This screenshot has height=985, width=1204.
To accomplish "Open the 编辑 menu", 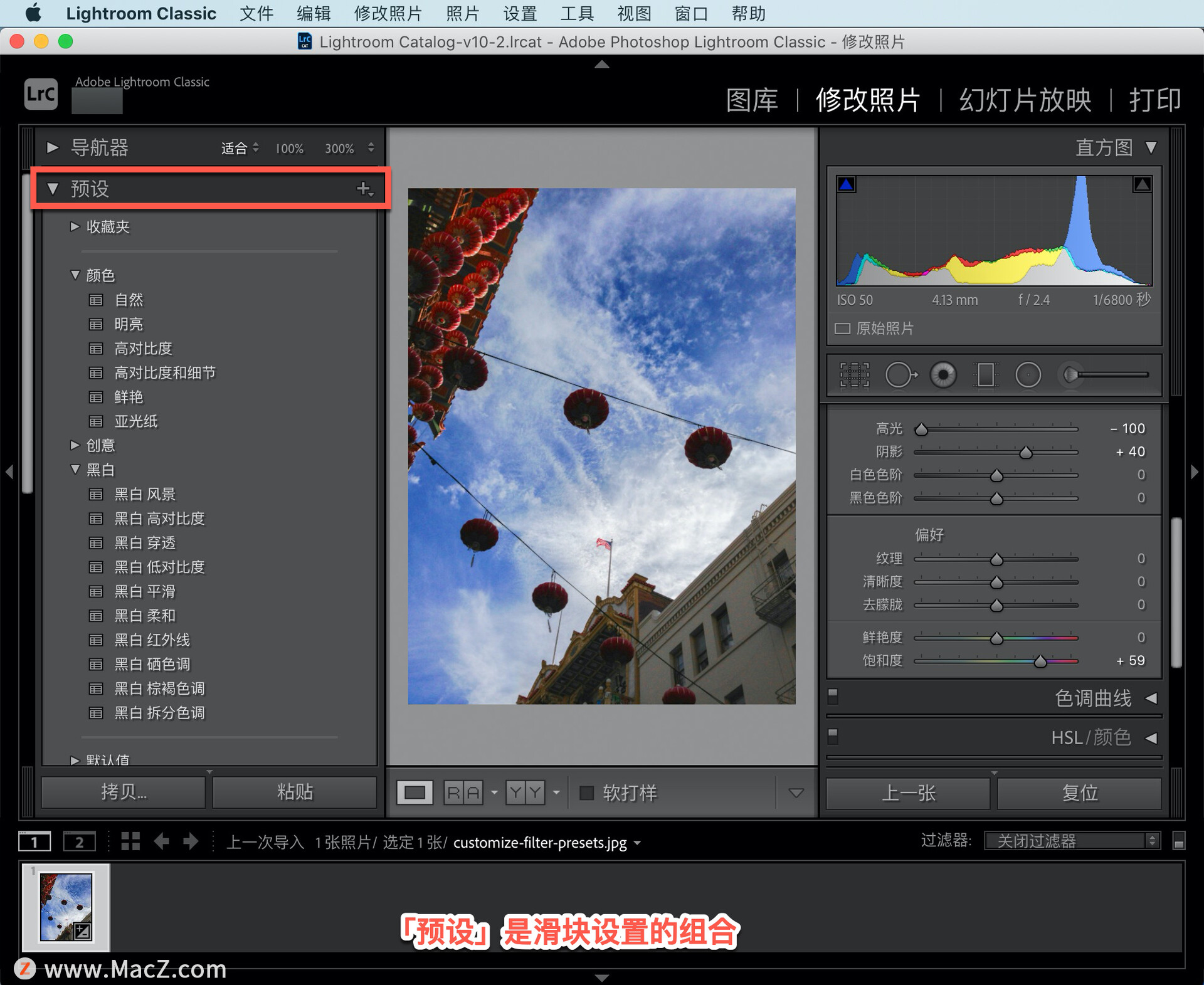I will (314, 13).
